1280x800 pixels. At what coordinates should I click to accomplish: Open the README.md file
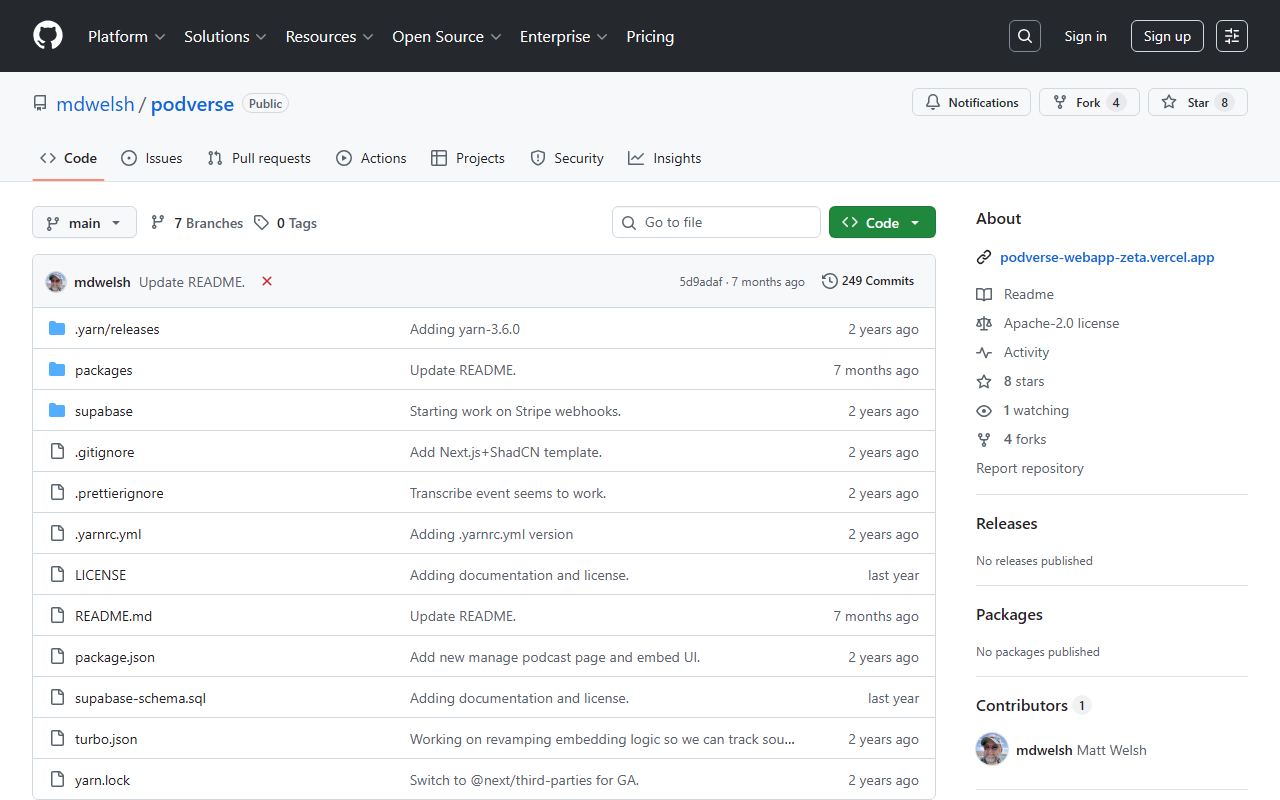tap(113, 616)
